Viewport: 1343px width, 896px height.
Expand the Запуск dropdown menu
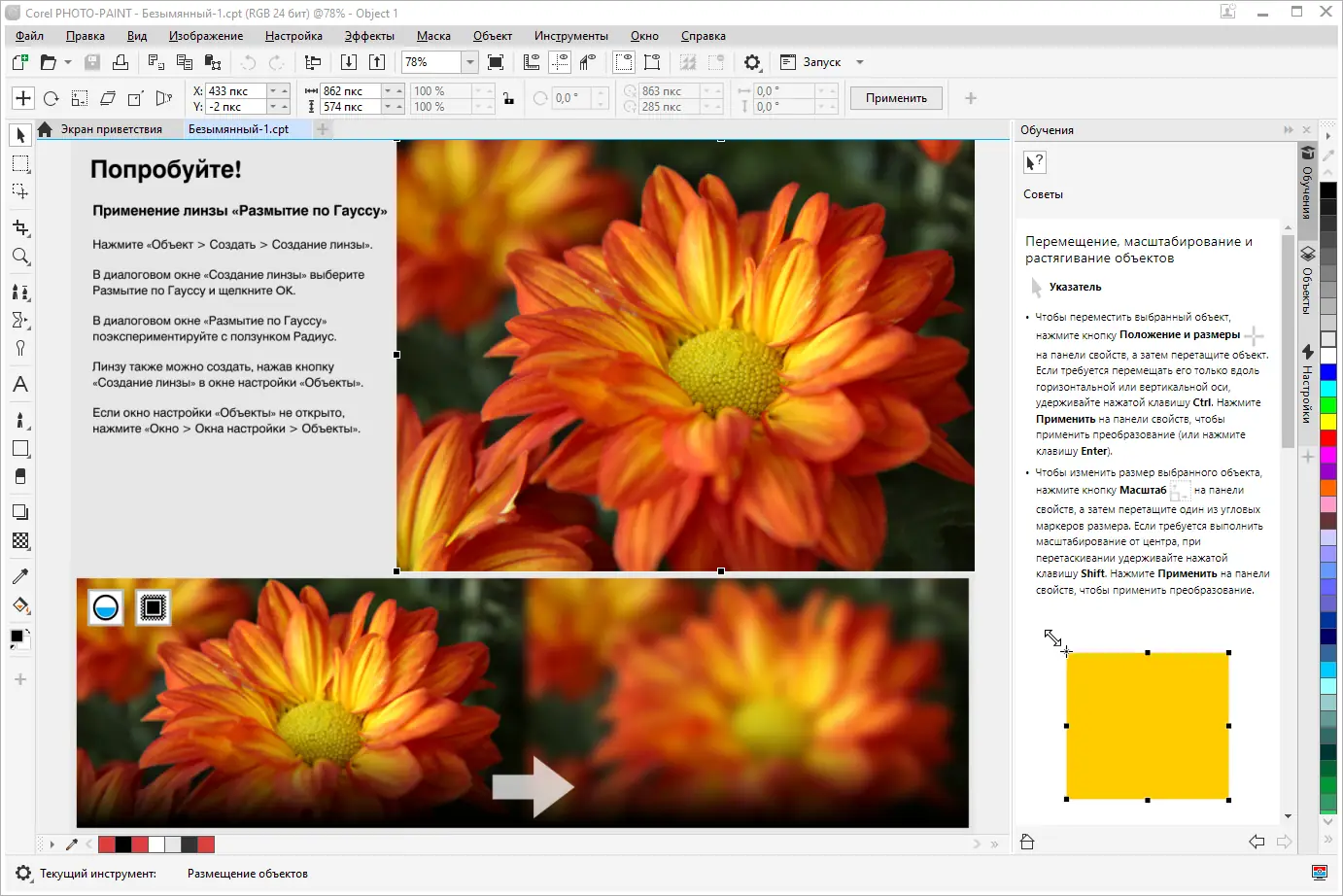859,61
